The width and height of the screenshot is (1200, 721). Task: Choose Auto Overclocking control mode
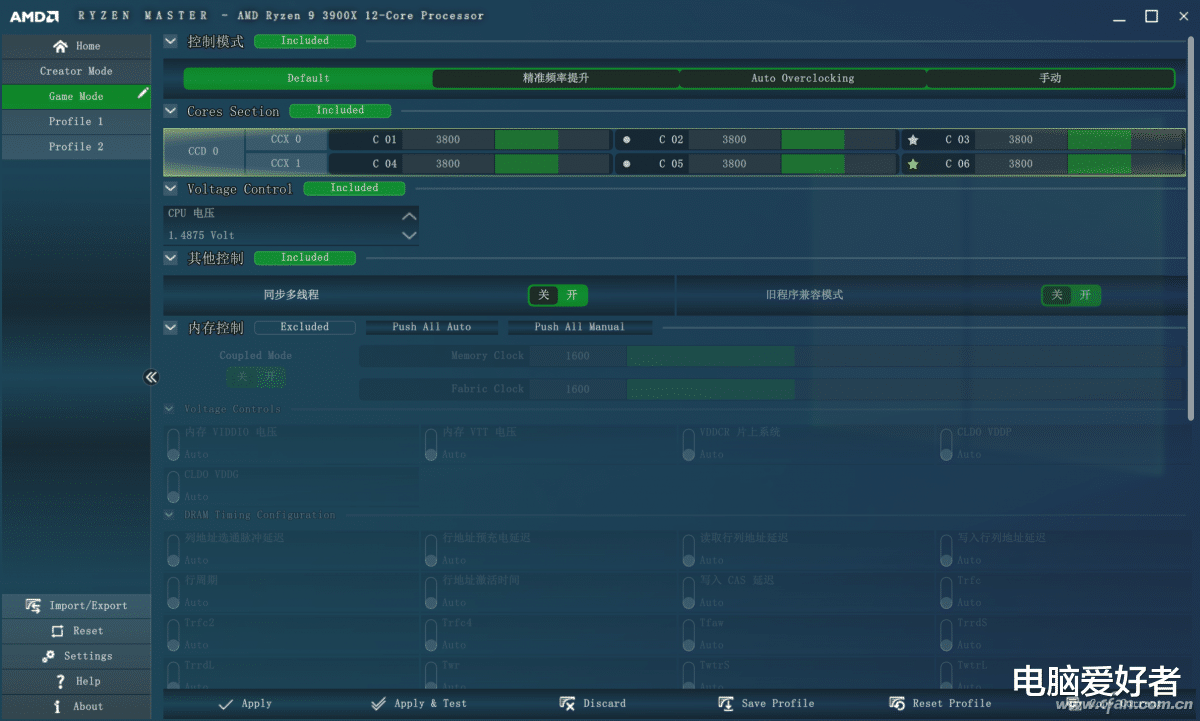tap(803, 78)
